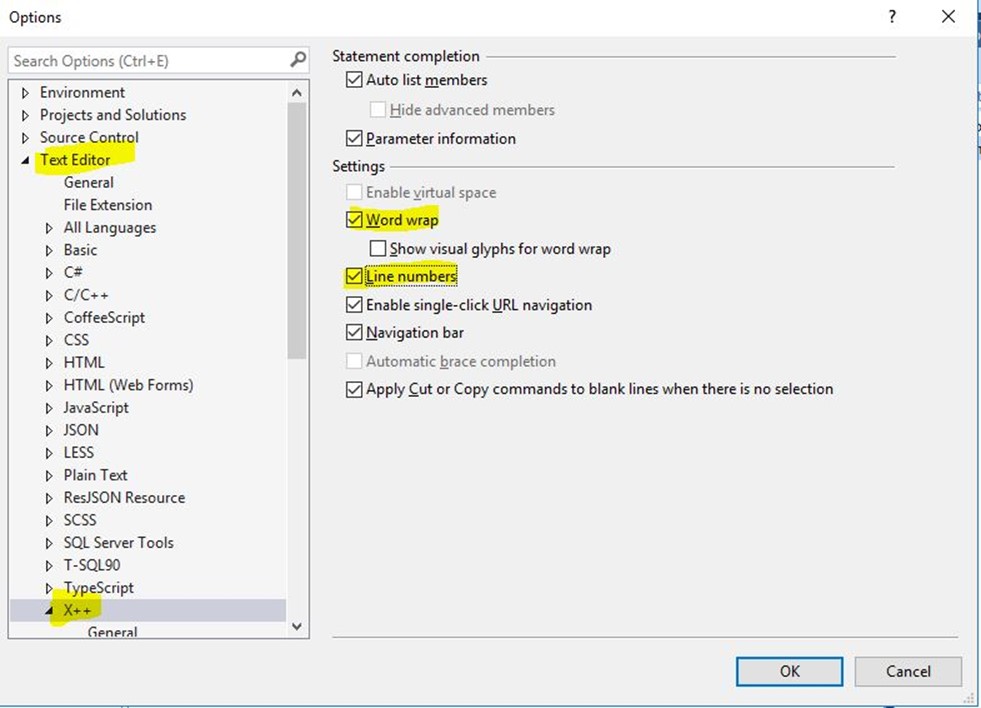981x708 pixels.
Task: Click the Cancel button
Action: [x=907, y=671]
